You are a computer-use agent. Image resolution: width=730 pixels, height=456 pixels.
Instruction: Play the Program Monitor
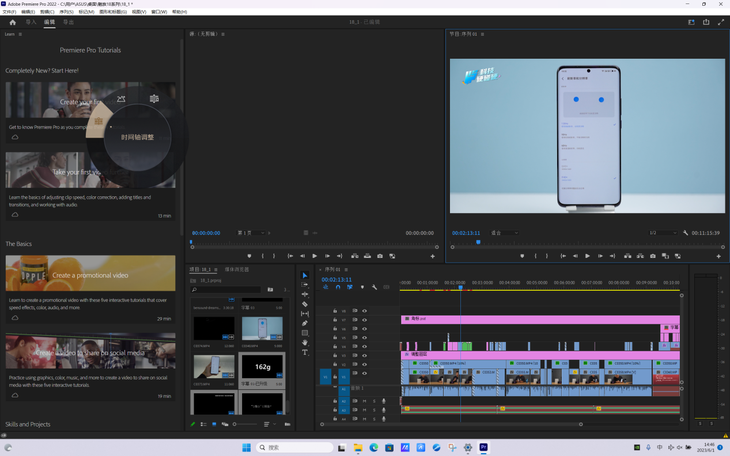coord(588,256)
